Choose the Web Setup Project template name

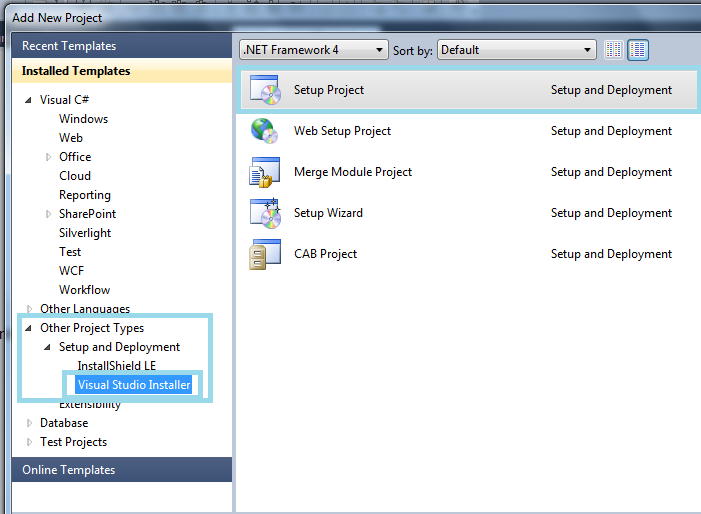tap(342, 131)
